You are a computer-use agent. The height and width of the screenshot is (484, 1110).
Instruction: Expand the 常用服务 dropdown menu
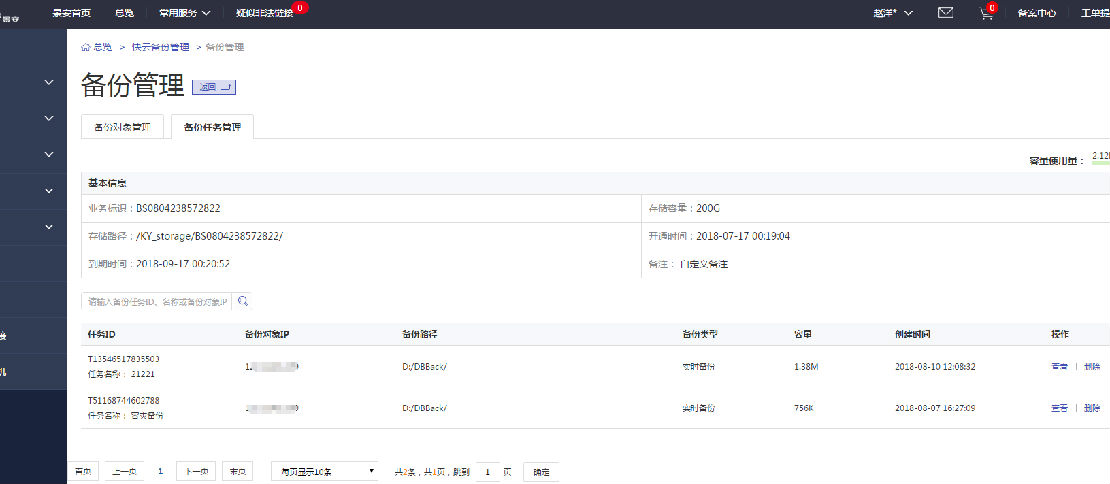pyautogui.click(x=185, y=13)
